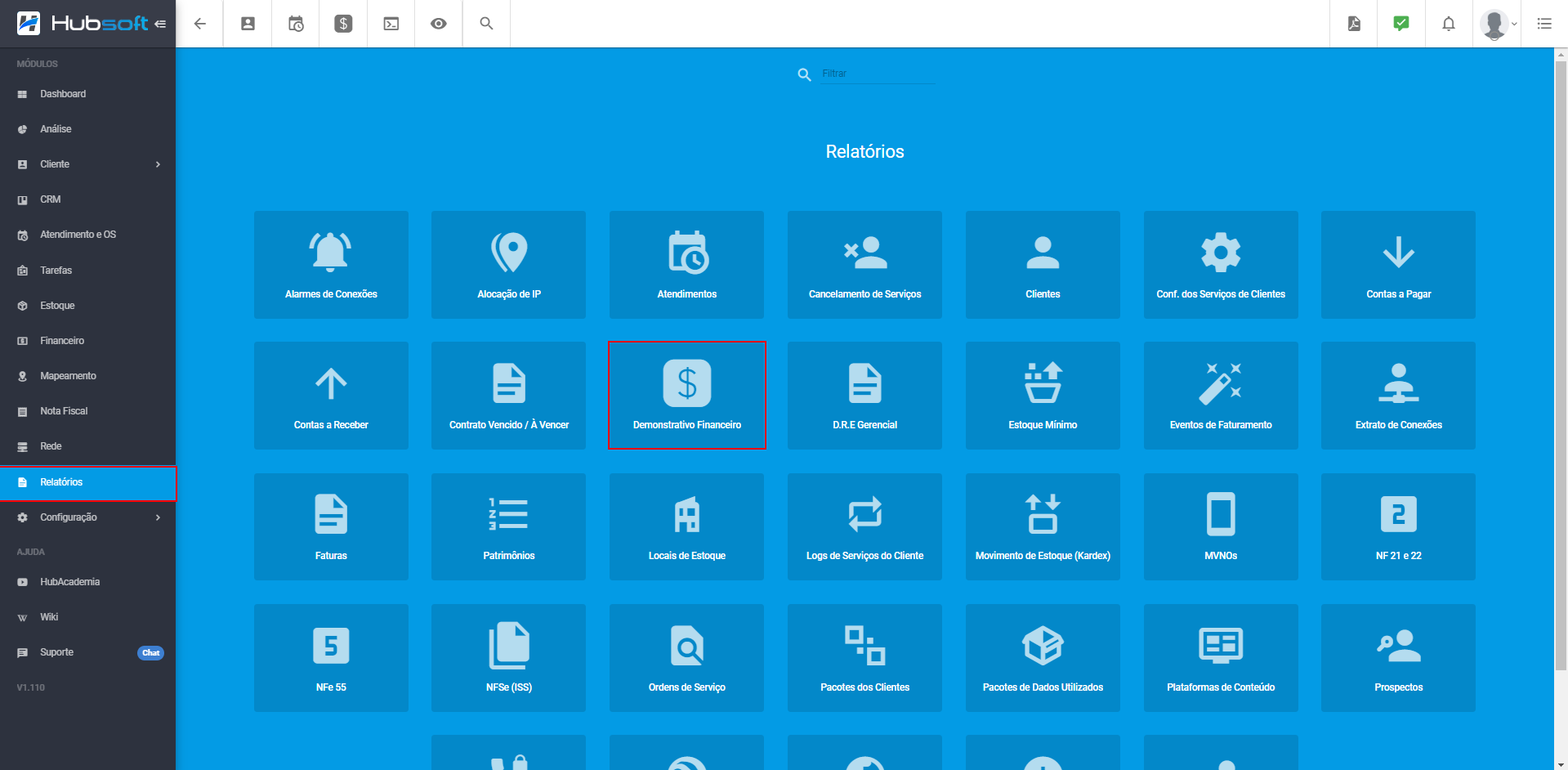This screenshot has width=1568, height=770.
Task: Click the calendar clock toolbar icon
Action: [296, 24]
